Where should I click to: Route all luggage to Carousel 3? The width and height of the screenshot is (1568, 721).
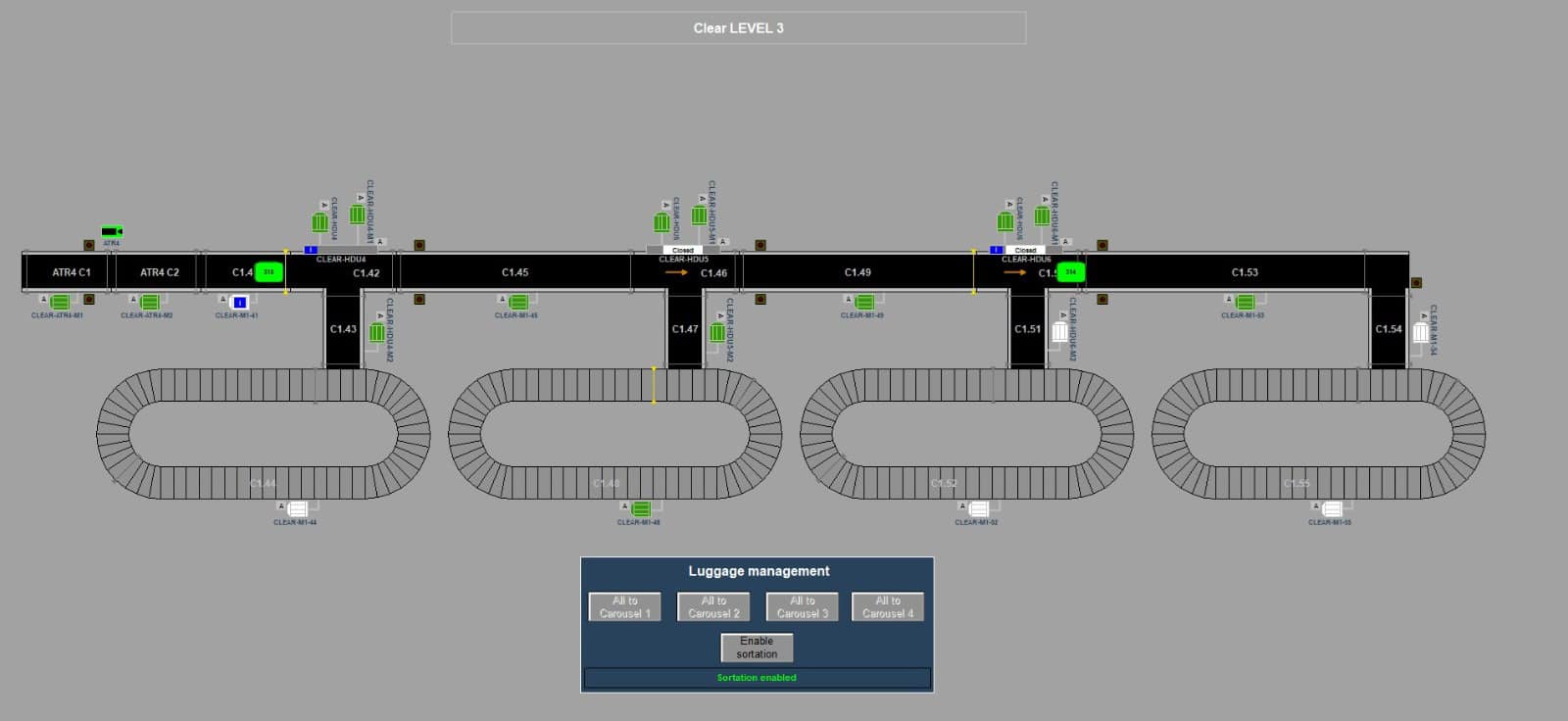[802, 607]
